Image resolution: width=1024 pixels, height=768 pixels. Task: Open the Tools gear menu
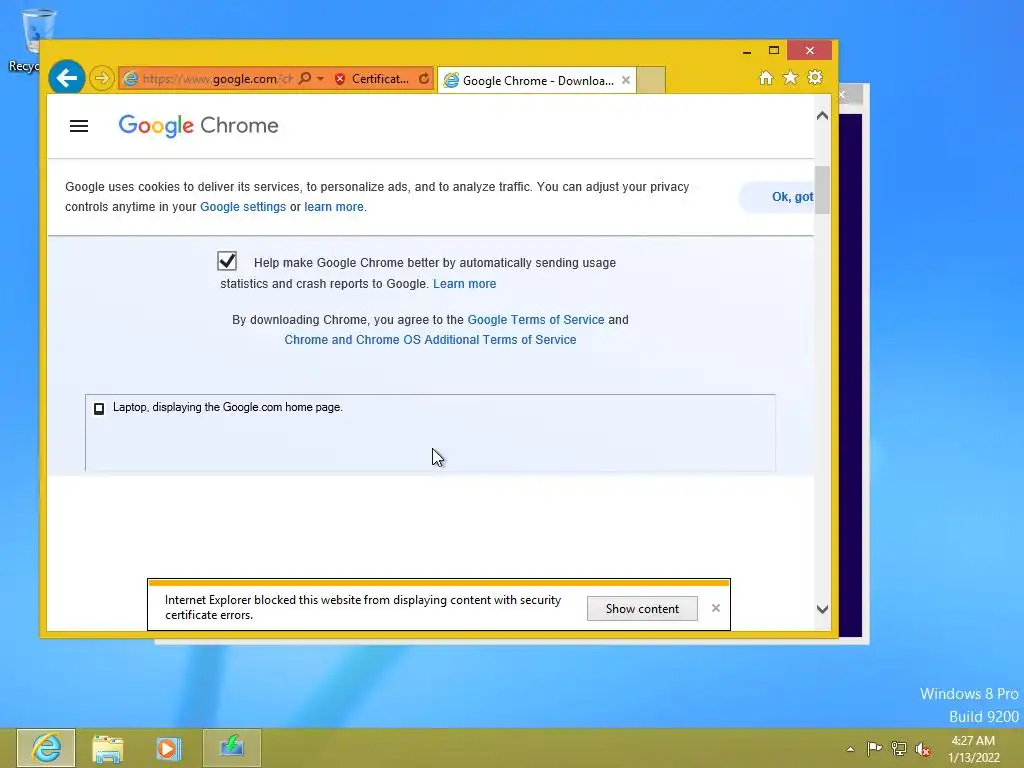815,78
